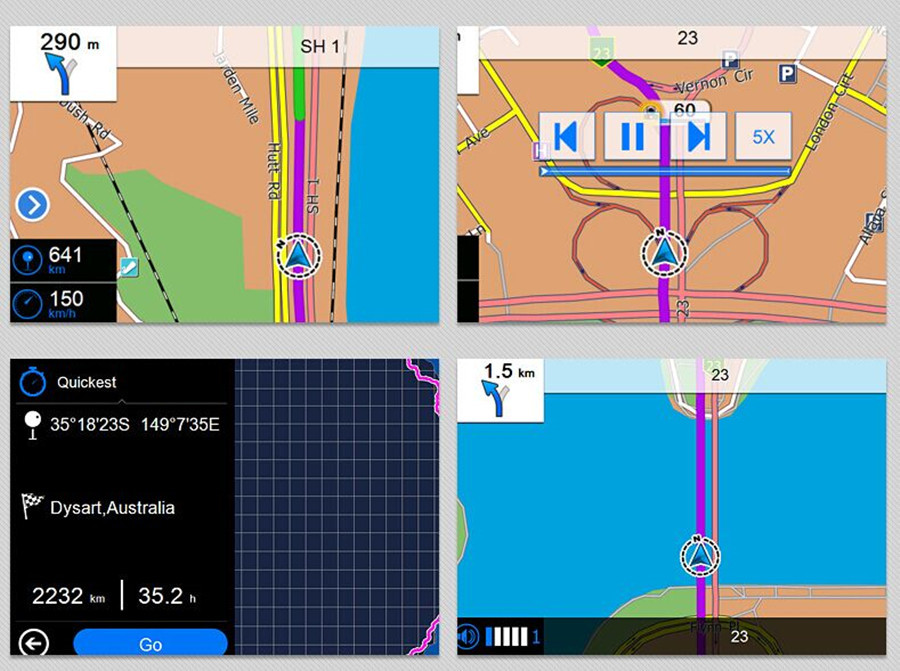
Task: Open the Quickest route type option
Action: point(85,382)
